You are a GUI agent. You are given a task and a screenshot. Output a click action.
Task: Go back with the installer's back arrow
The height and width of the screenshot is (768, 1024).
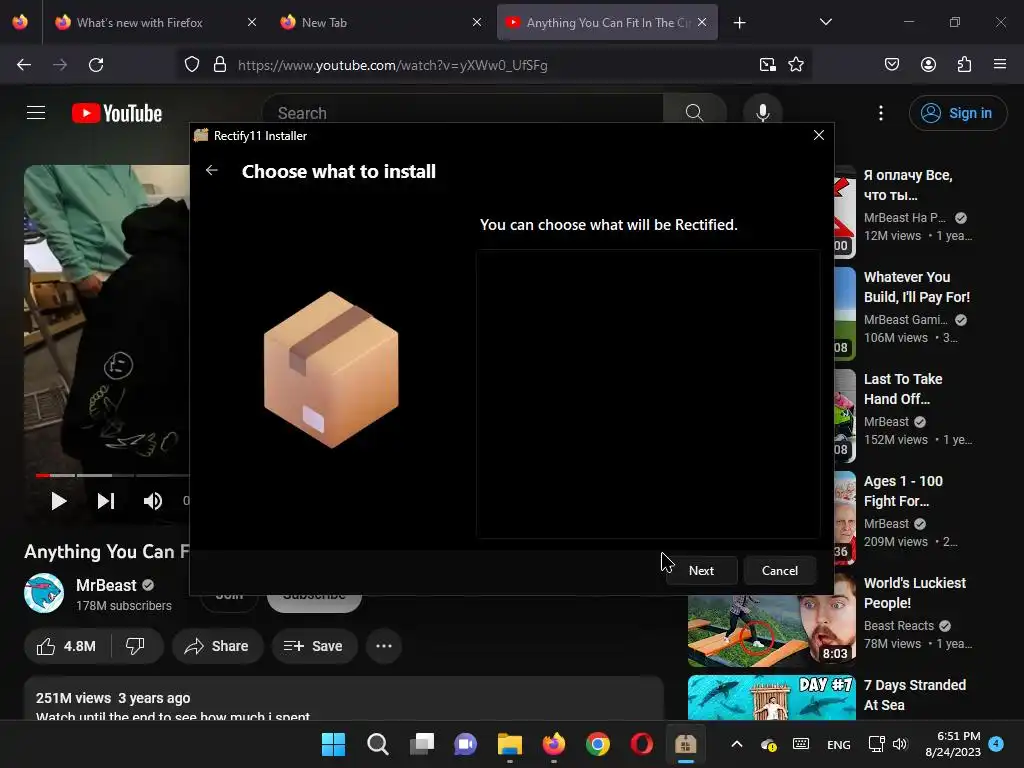(x=212, y=170)
